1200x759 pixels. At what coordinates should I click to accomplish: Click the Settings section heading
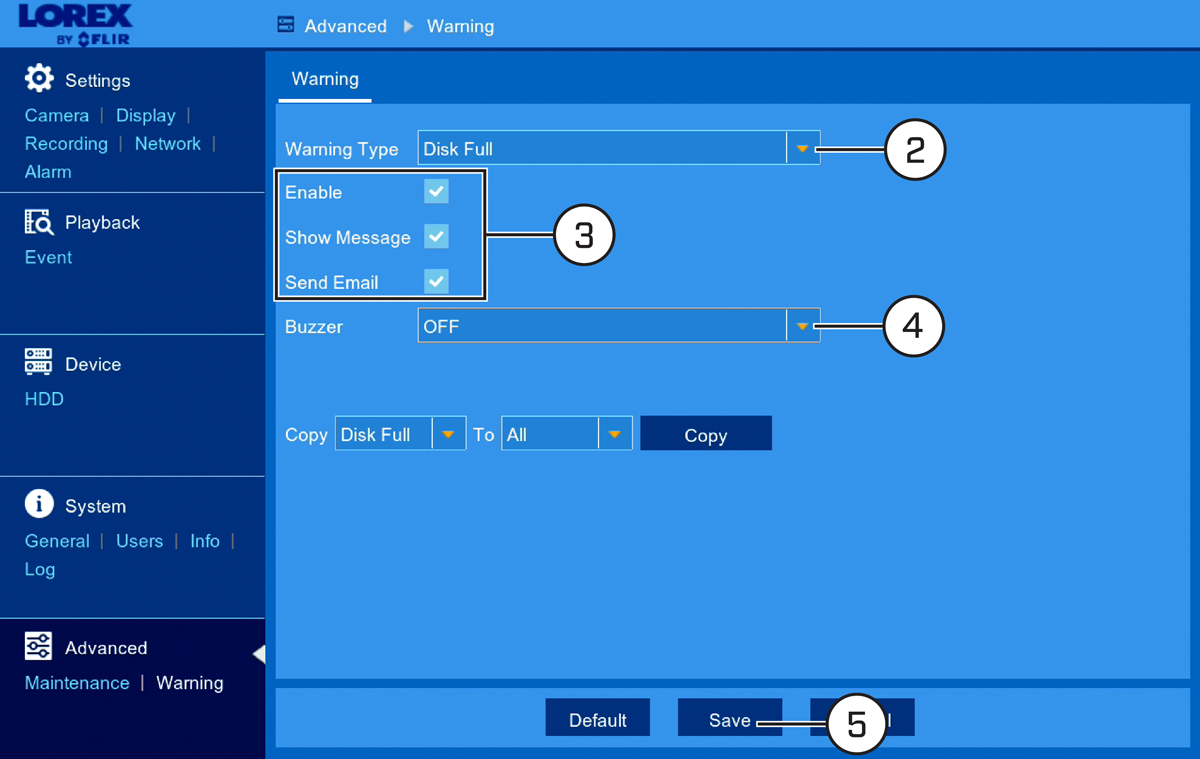coord(98,80)
